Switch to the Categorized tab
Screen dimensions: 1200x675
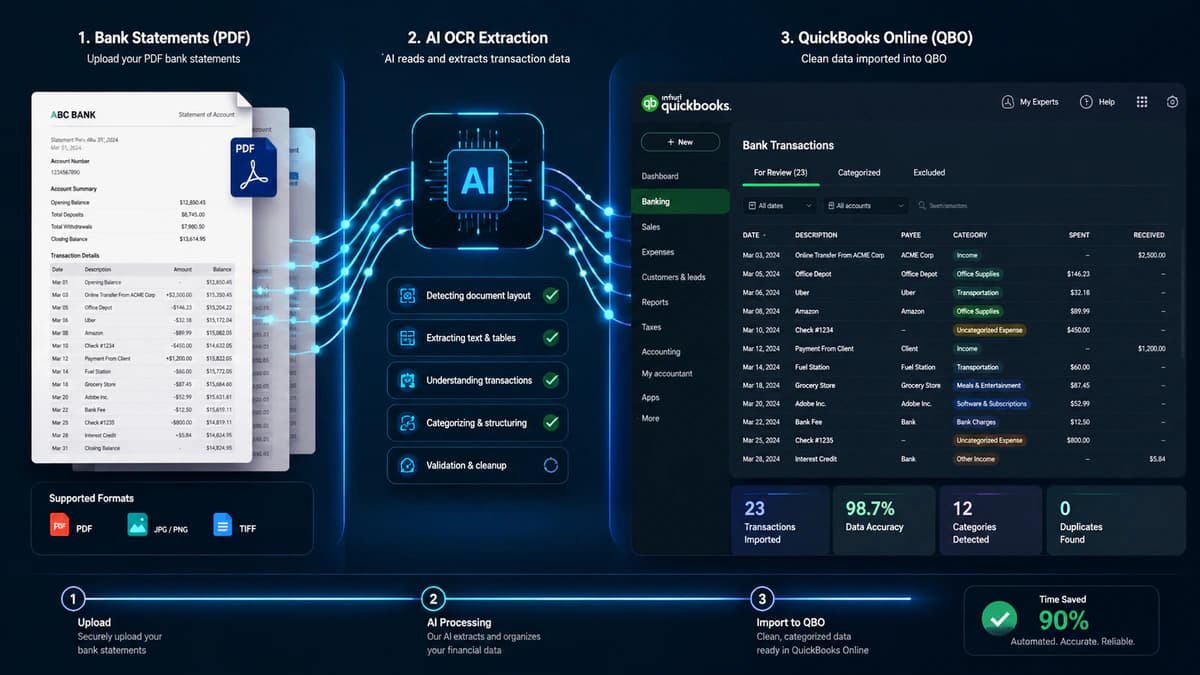(859, 172)
